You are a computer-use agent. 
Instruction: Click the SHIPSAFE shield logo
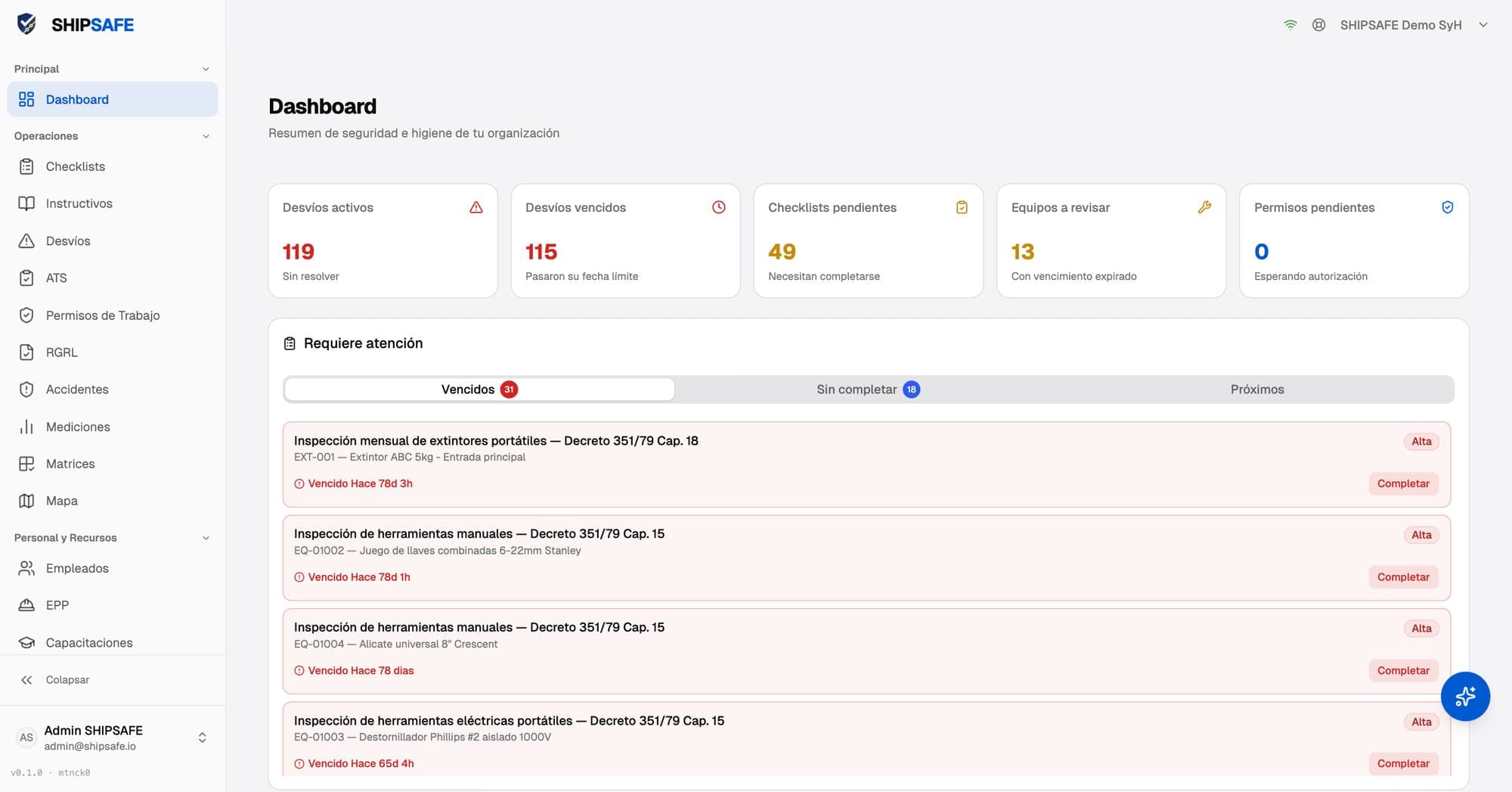[x=26, y=24]
